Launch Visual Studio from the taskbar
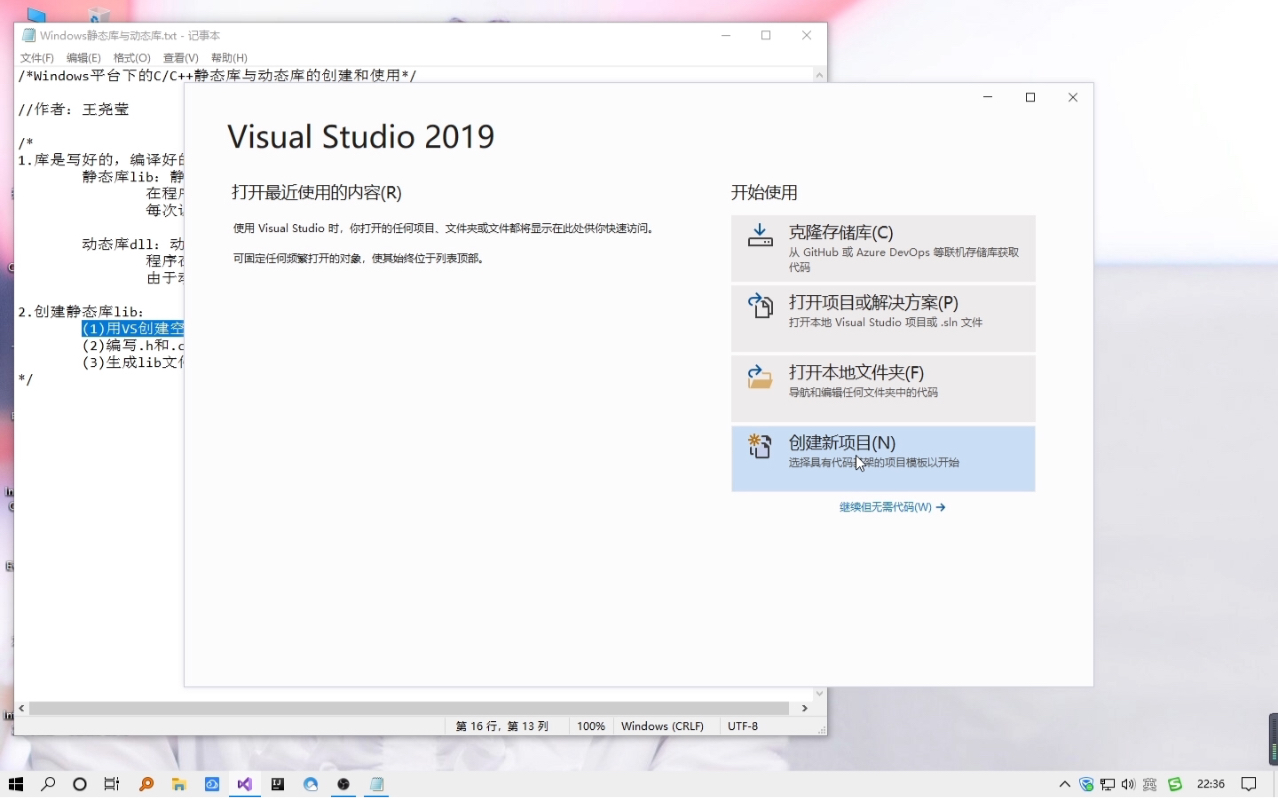 245,784
